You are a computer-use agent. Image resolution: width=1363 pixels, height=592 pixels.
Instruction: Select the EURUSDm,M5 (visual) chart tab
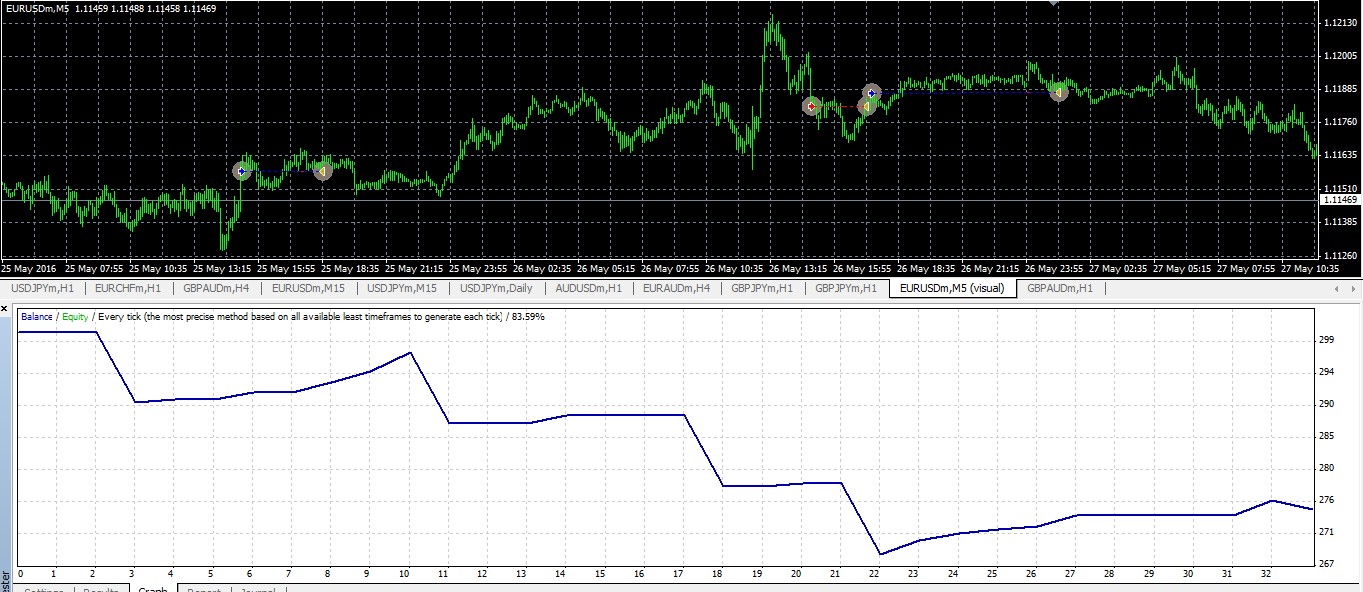coord(952,288)
